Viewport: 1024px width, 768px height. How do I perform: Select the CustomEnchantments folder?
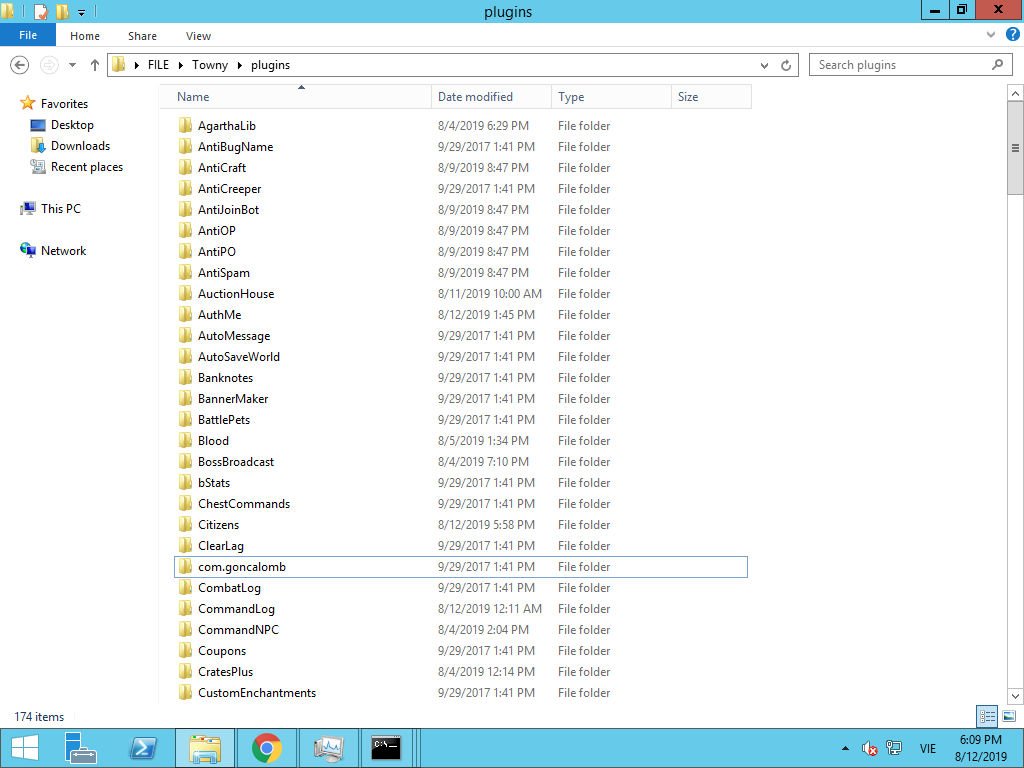click(460, 693)
